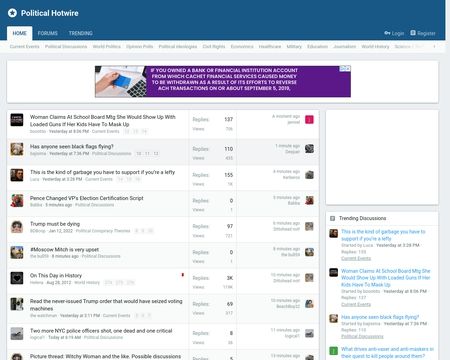Viewport: 450px width, 360px height.
Task: Expand the sub-navigation overflow arrow
Action: pos(434,46)
